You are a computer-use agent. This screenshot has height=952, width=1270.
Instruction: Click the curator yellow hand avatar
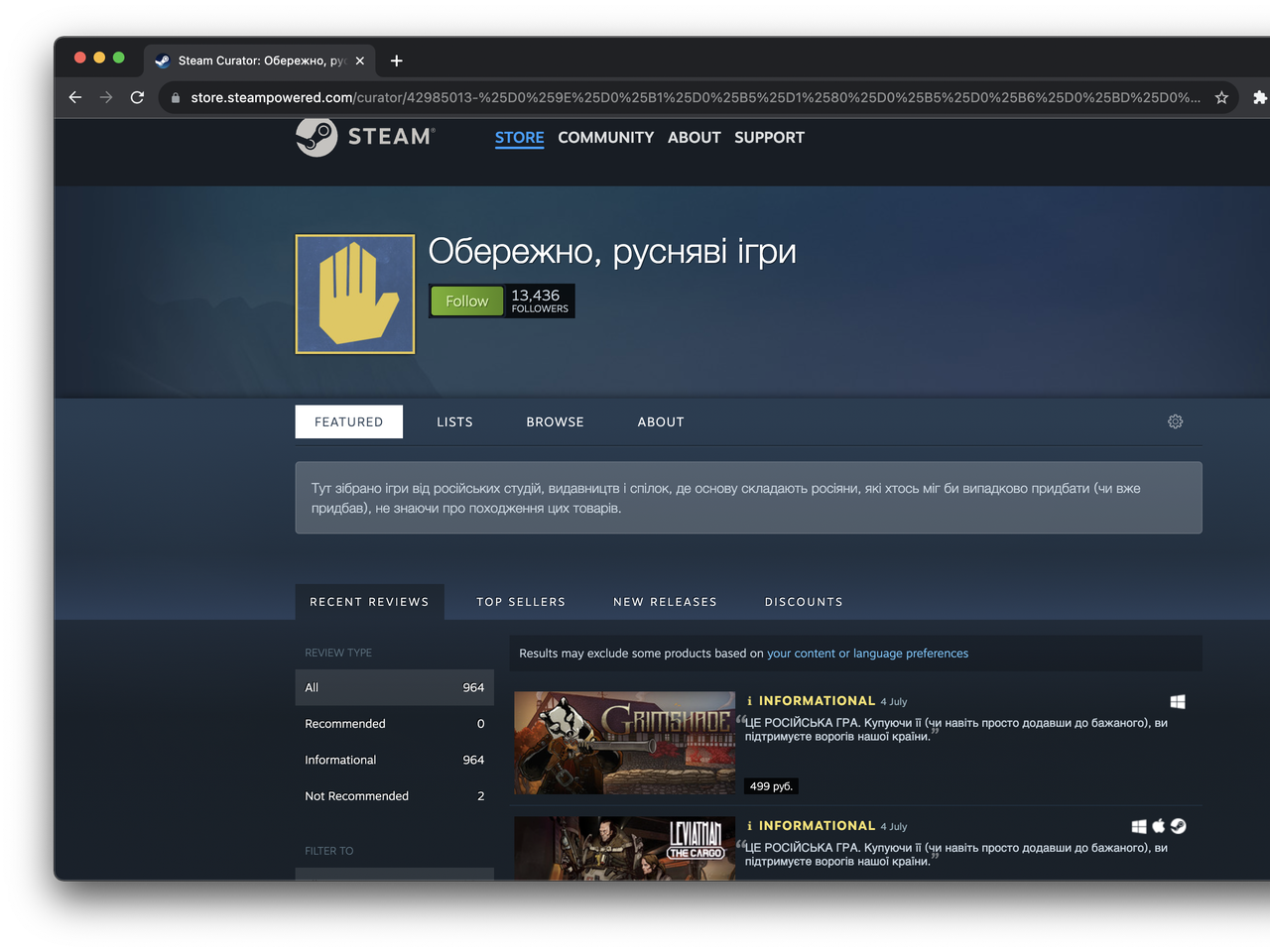[355, 294]
